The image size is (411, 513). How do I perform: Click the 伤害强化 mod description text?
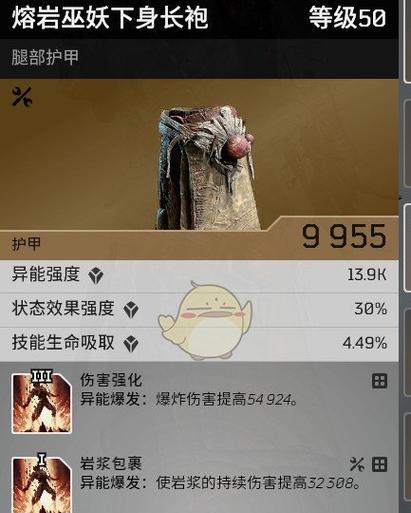point(189,398)
